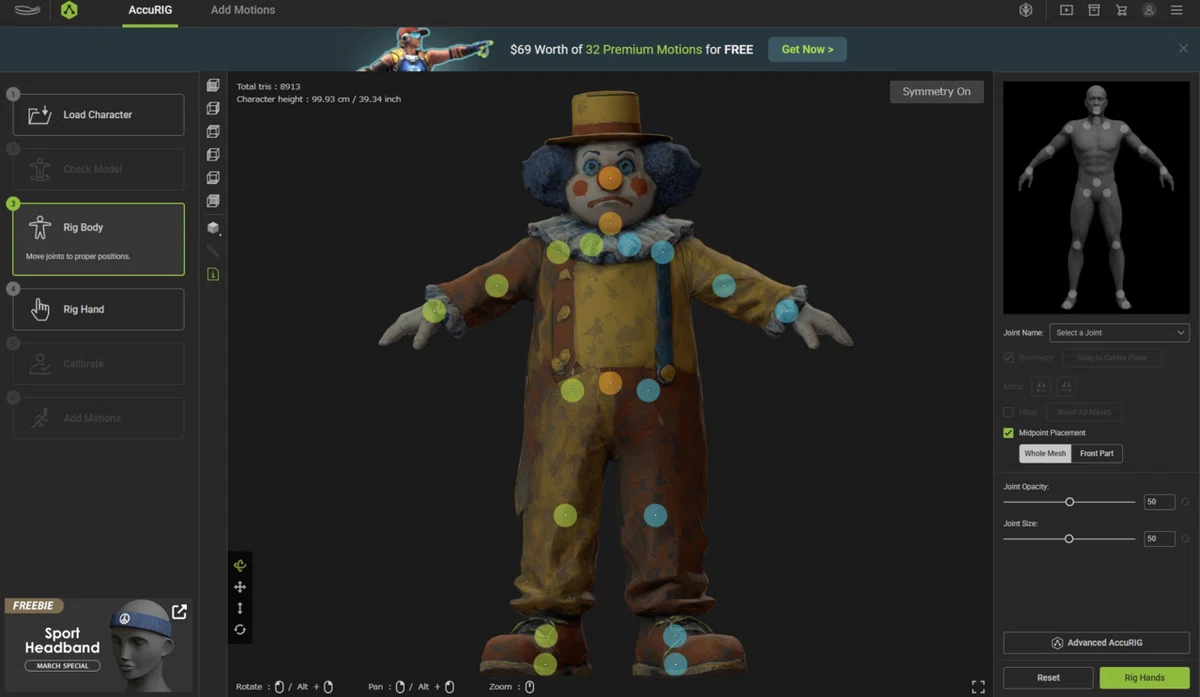The width and height of the screenshot is (1200, 697).
Task: Select the green knee joint marker
Action: [x=565, y=515]
